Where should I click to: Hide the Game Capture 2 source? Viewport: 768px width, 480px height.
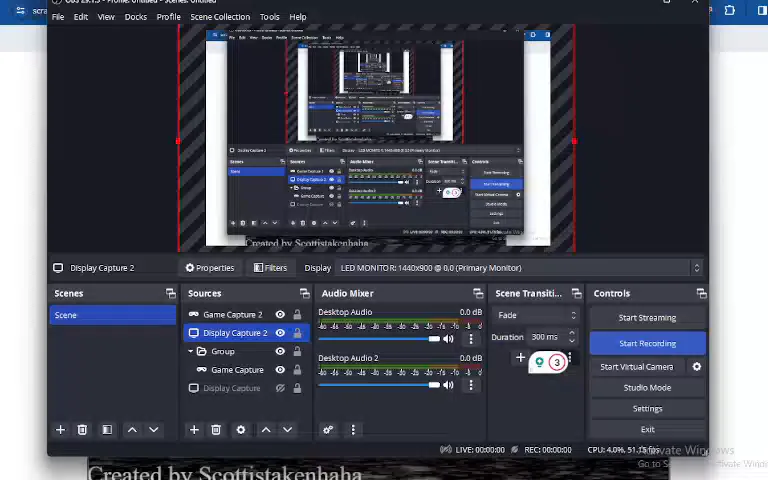[x=280, y=314]
